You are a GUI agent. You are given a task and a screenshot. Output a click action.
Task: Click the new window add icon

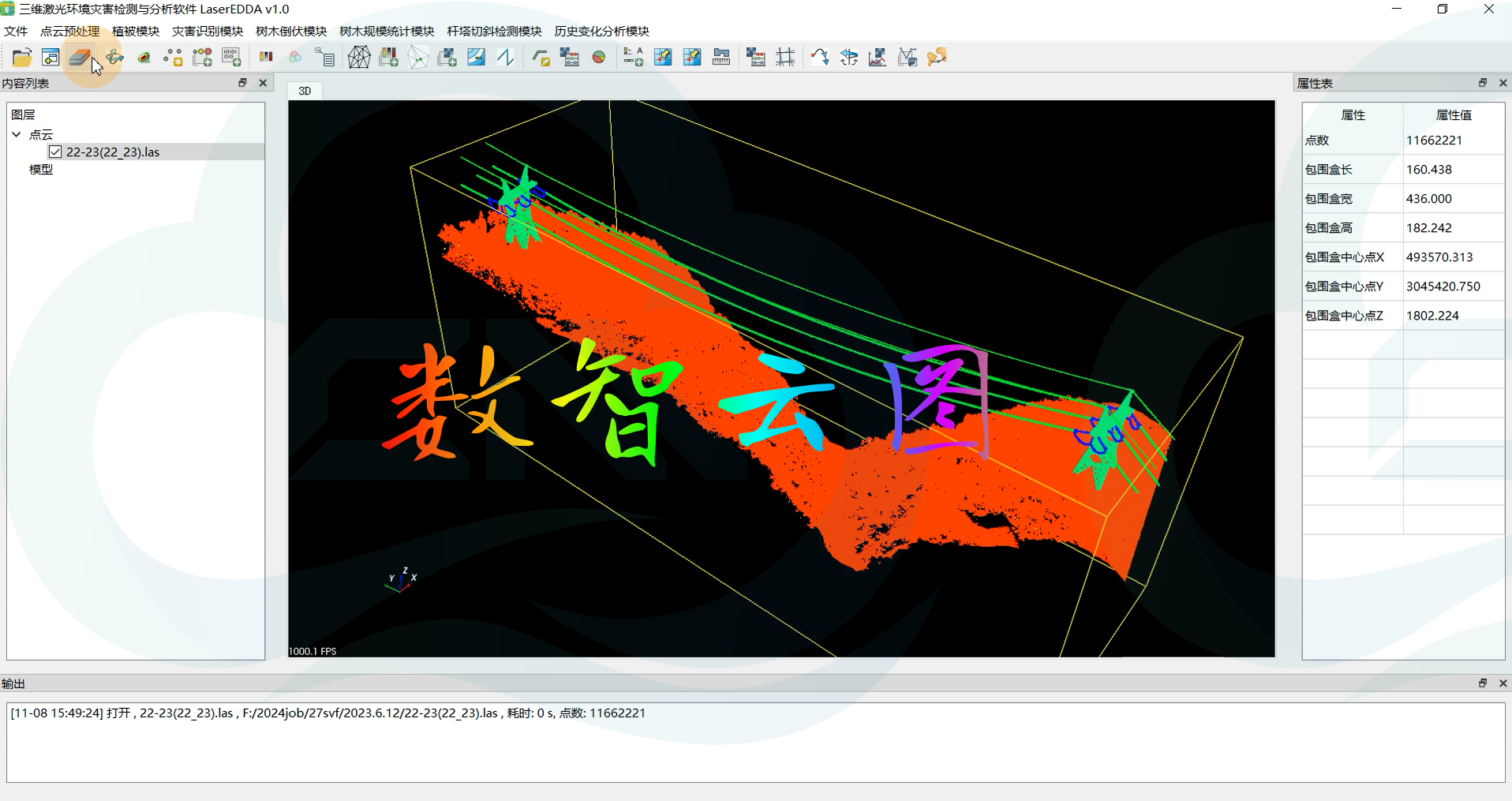coord(51,58)
